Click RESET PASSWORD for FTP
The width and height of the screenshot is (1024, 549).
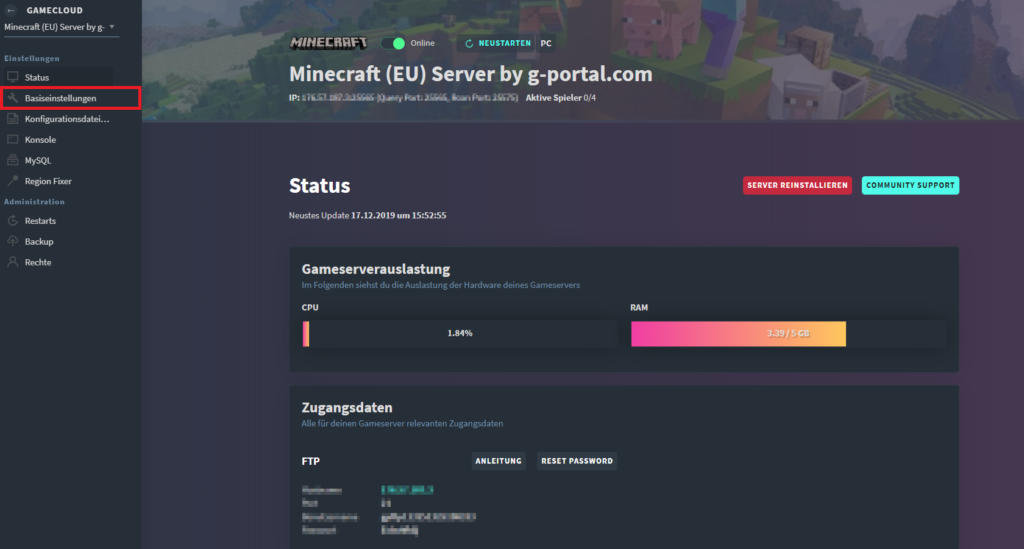[x=577, y=461]
